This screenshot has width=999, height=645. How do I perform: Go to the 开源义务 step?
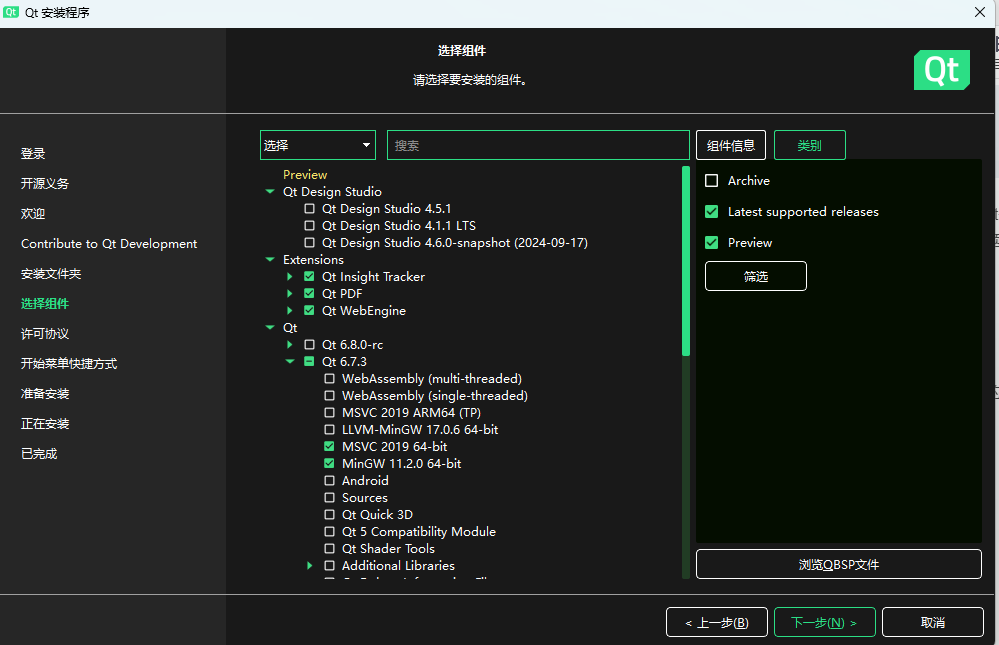pyautogui.click(x=45, y=184)
